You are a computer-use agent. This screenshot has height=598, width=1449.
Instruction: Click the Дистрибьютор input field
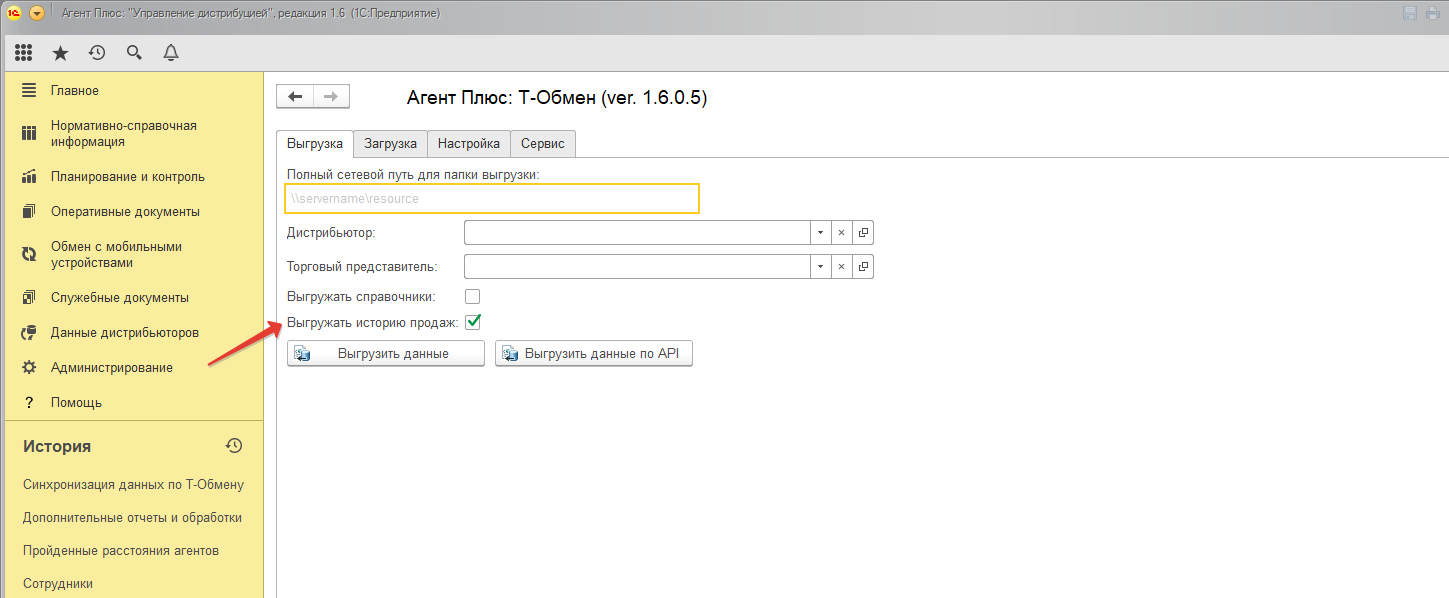pyautogui.click(x=637, y=233)
